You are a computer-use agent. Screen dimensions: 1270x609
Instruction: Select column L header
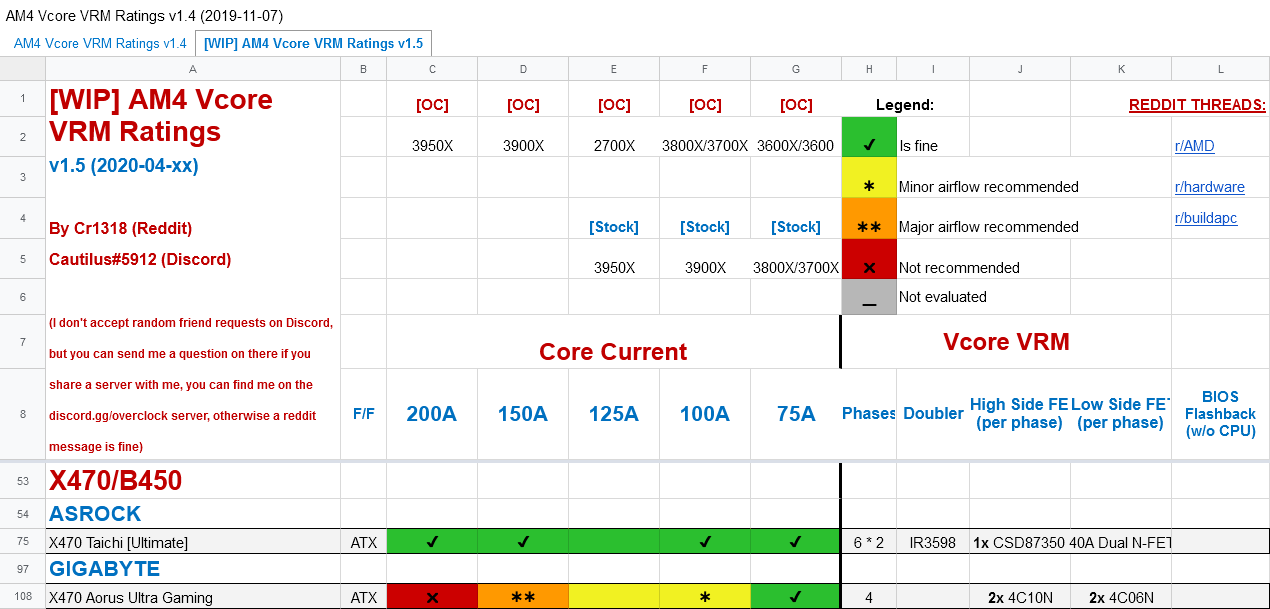[x=1221, y=69]
